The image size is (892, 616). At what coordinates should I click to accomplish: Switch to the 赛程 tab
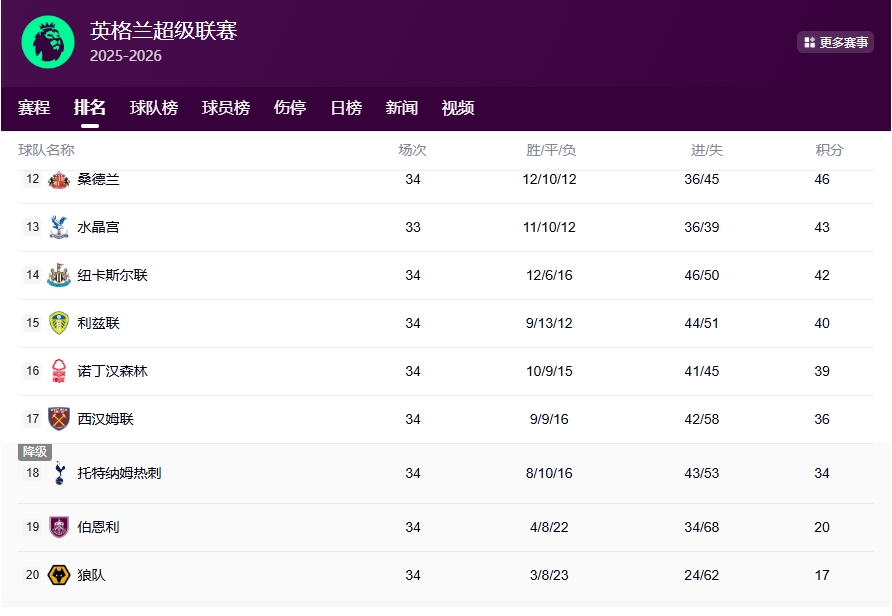tap(34, 108)
